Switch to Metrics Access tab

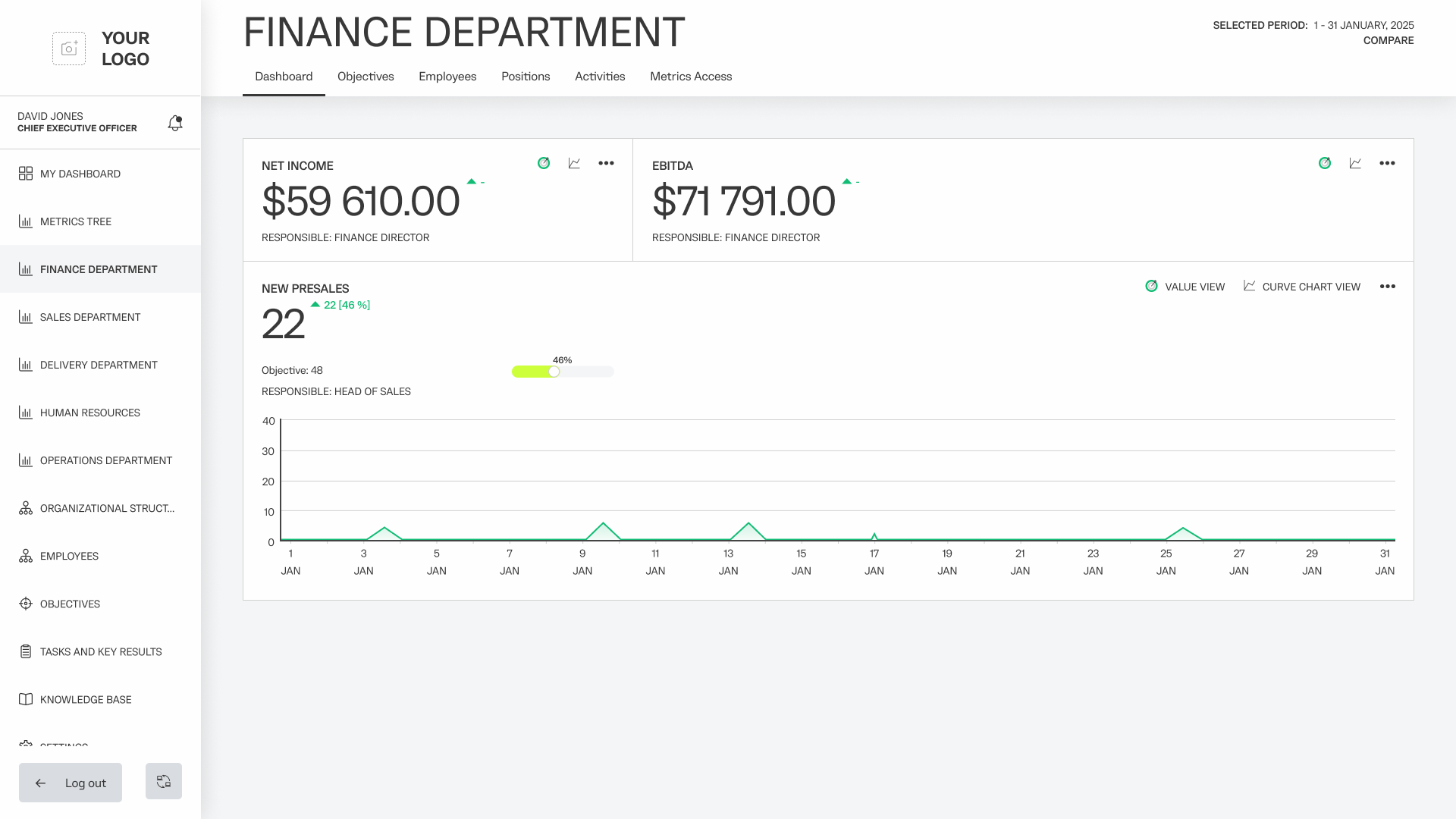[x=691, y=77]
